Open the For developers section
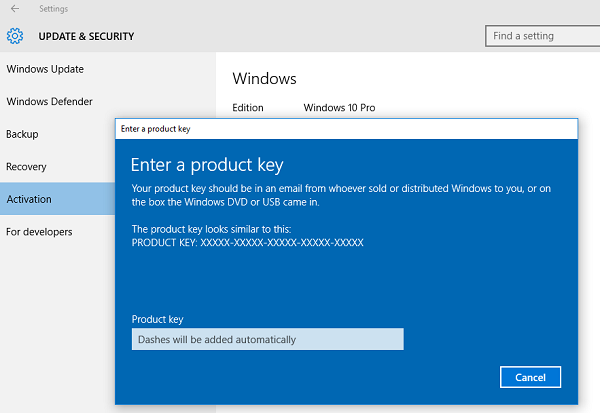Screen dimensions: 600x413 tap(39, 232)
